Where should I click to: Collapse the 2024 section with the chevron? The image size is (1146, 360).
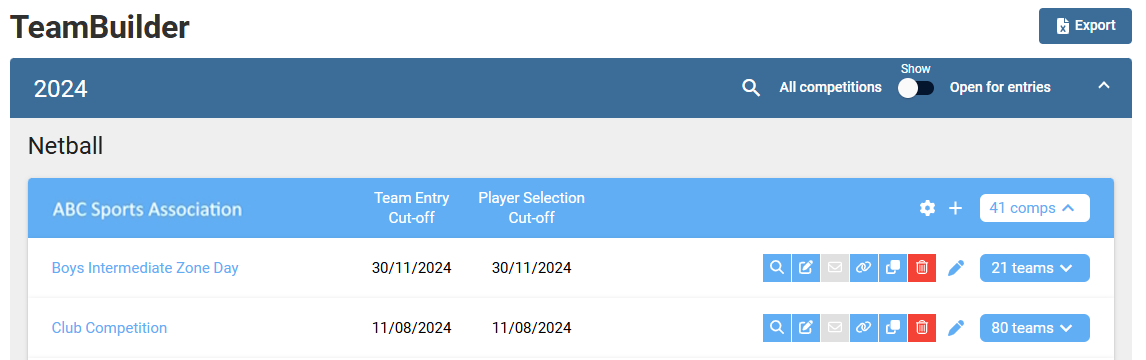(1104, 86)
